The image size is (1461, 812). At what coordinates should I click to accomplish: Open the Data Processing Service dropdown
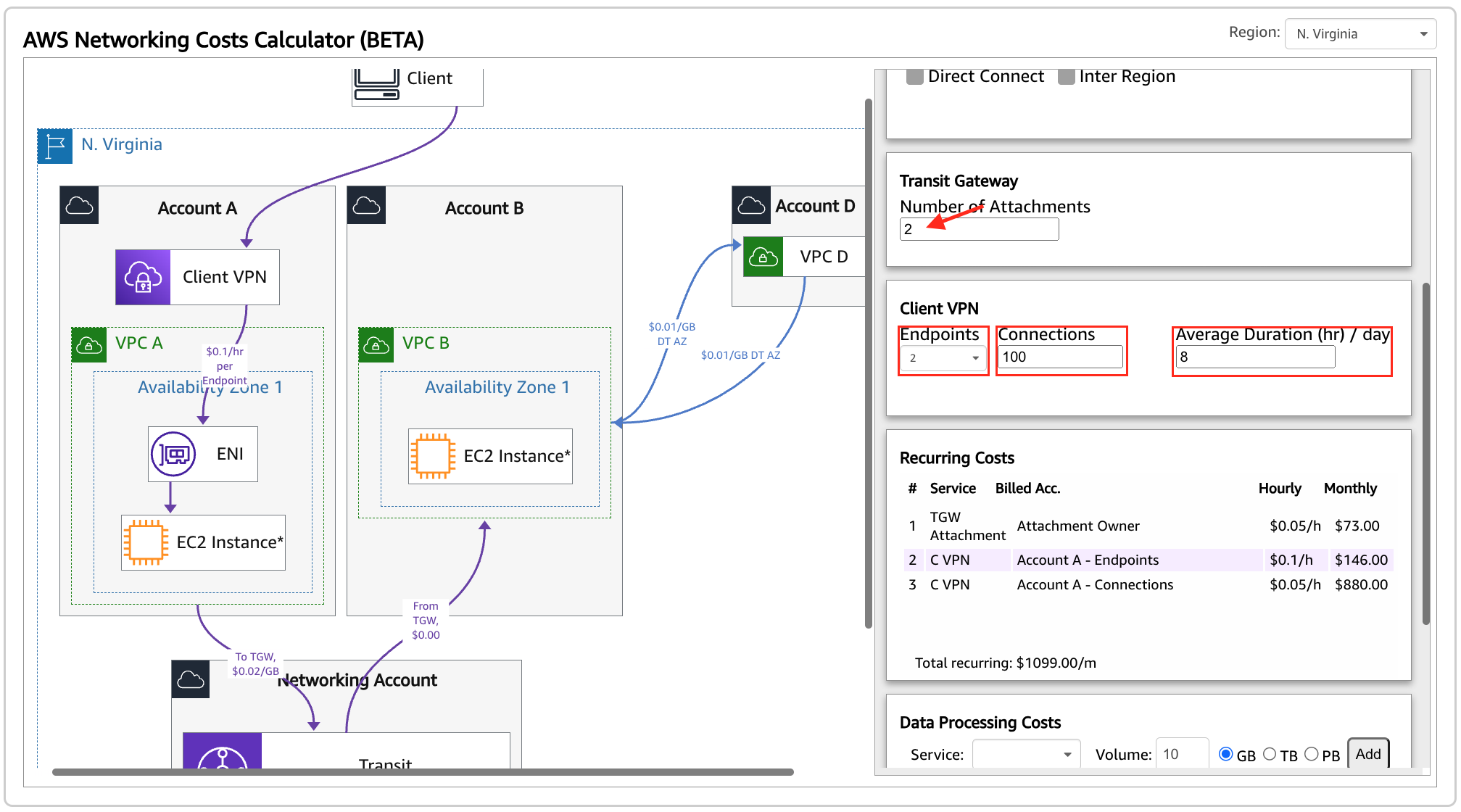click(x=1025, y=754)
